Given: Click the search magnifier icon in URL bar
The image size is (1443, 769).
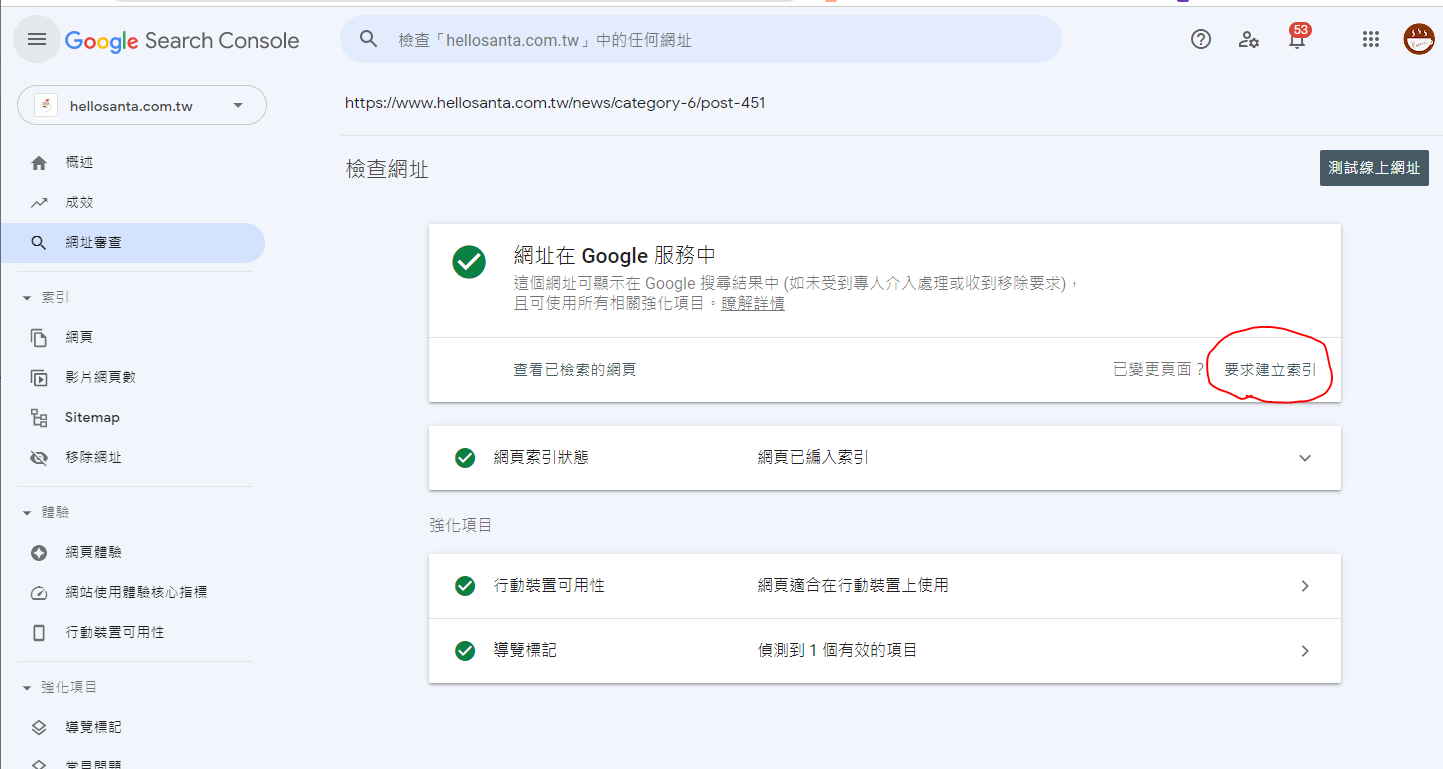Looking at the screenshot, I should pos(369,39).
